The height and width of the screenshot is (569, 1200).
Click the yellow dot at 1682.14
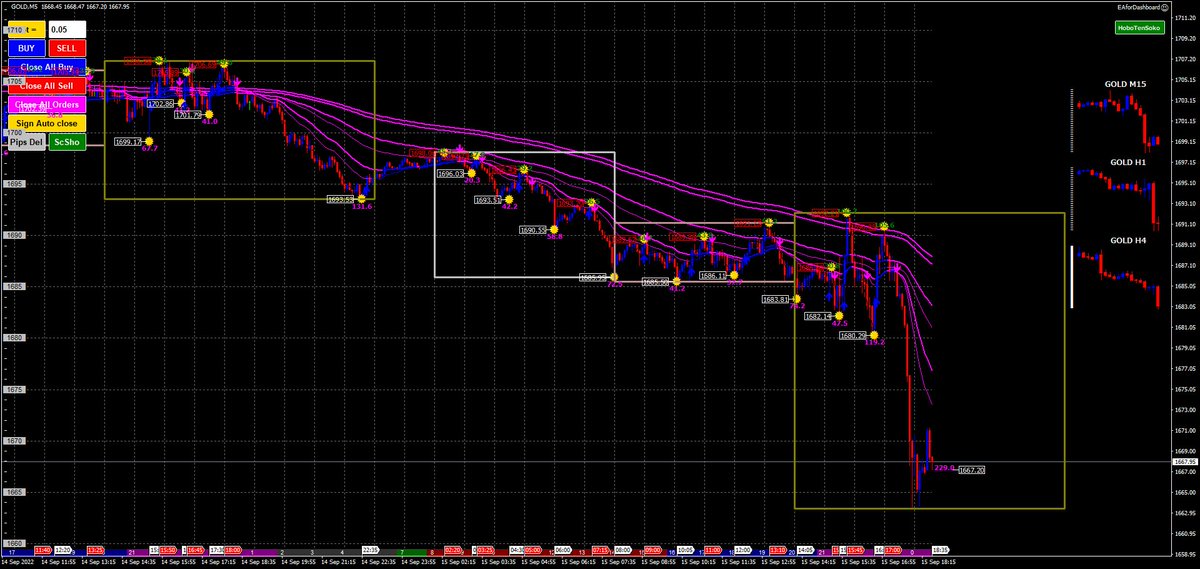pos(838,315)
